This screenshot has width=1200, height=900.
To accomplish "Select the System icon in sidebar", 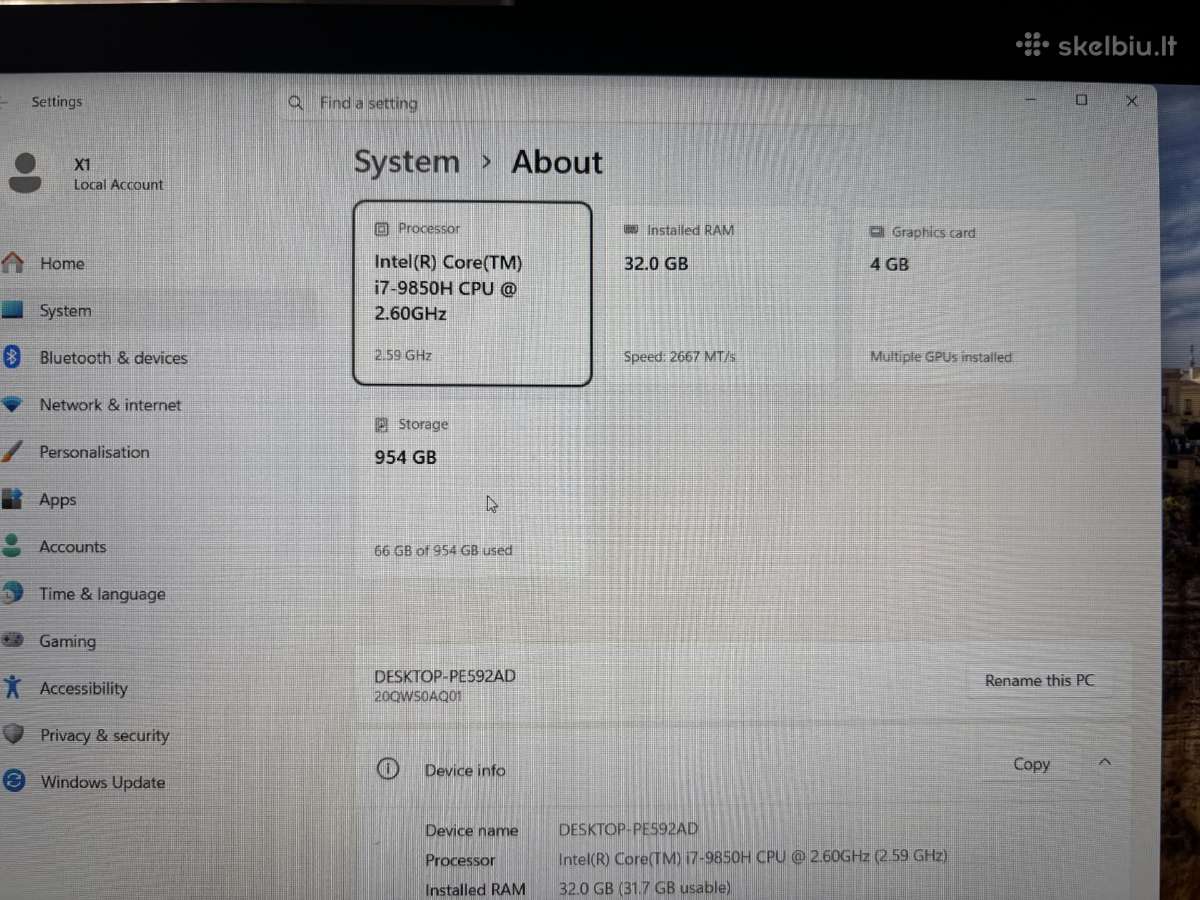I will (x=12, y=310).
